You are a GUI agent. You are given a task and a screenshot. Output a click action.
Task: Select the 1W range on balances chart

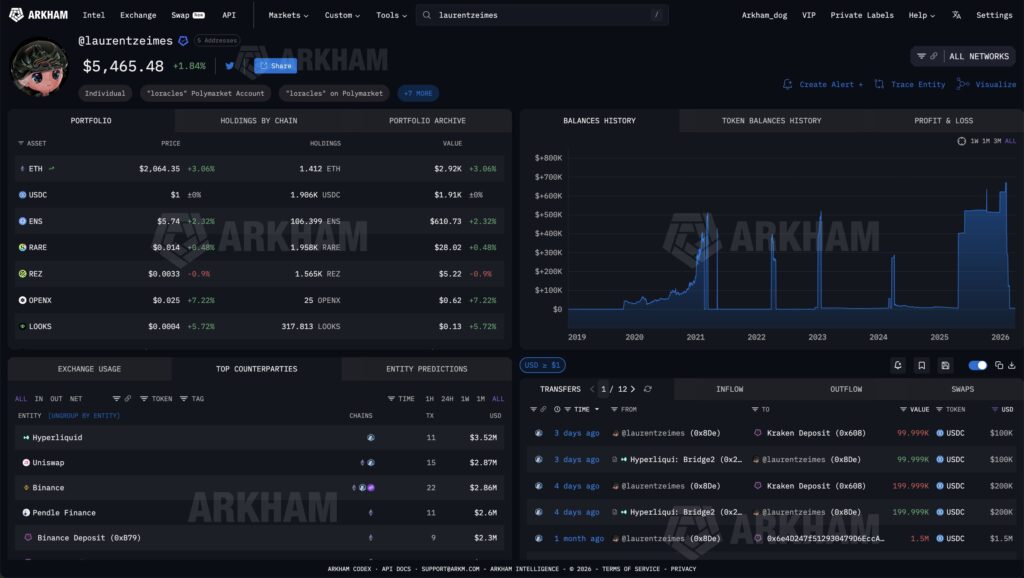click(974, 141)
